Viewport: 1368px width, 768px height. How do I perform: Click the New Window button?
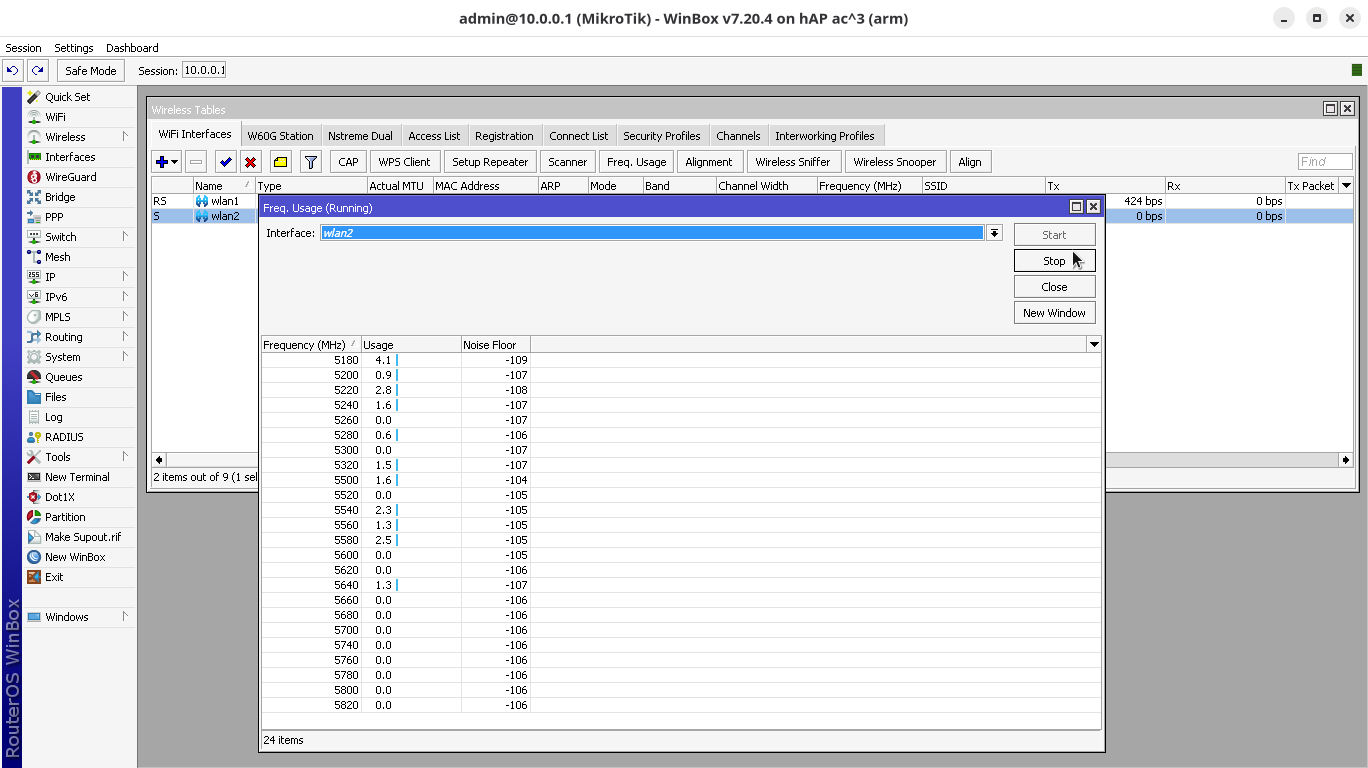(1054, 313)
